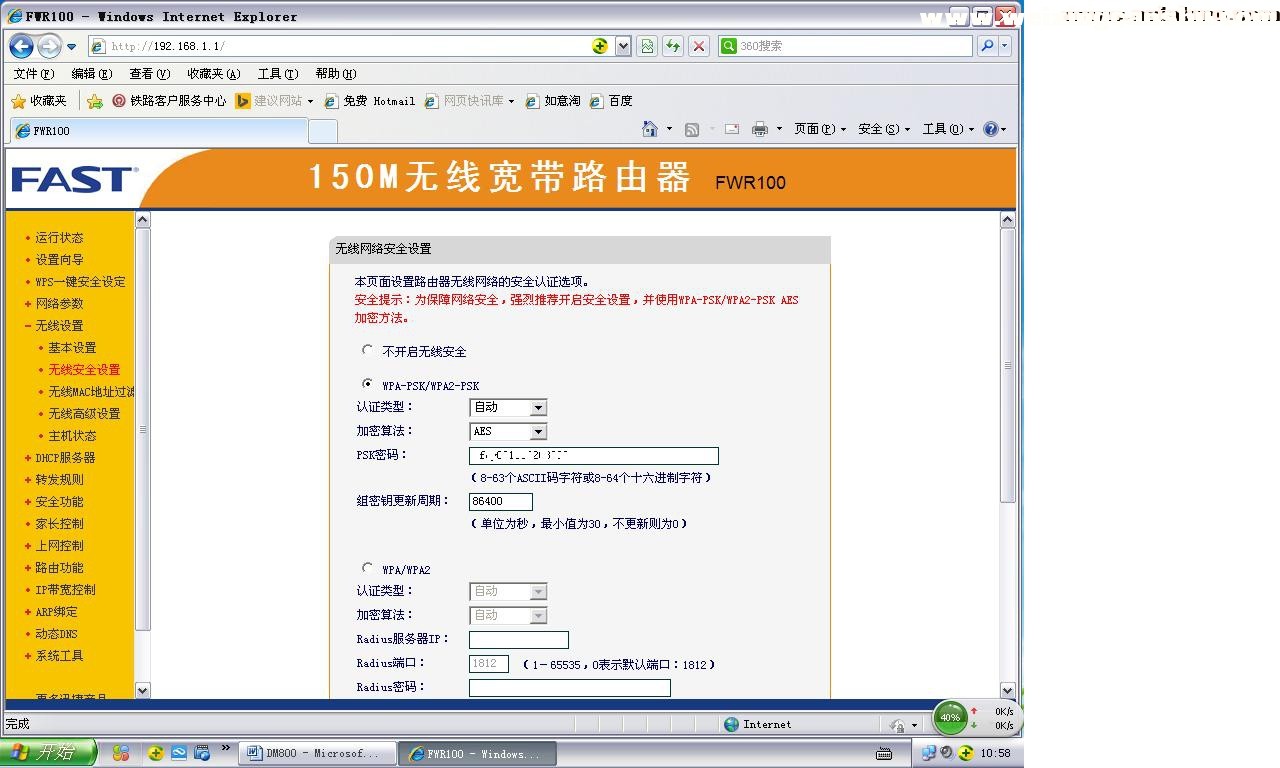1280x768 pixels.
Task: Click the yellow-green plus icon in address bar
Action: [600, 46]
